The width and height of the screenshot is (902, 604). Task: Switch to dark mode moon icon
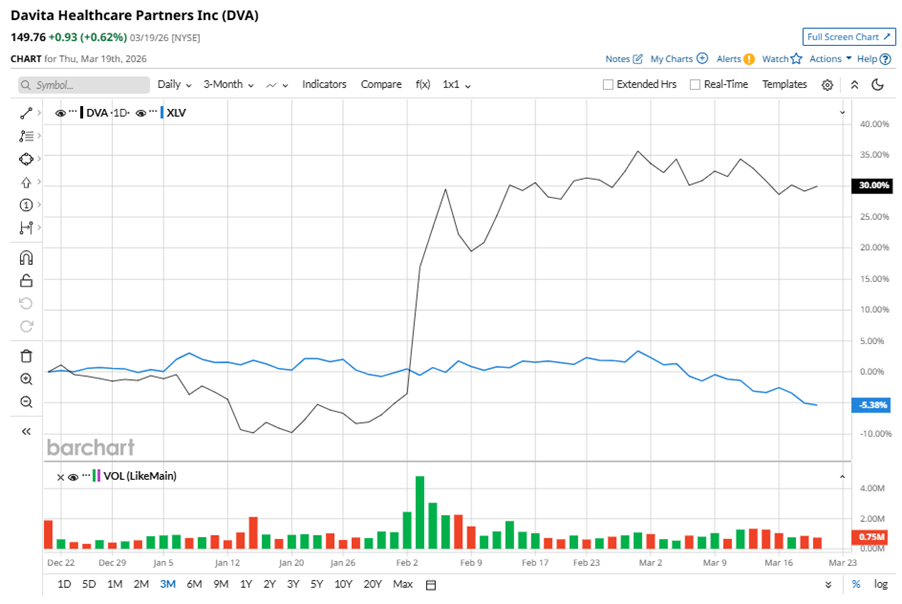click(877, 85)
